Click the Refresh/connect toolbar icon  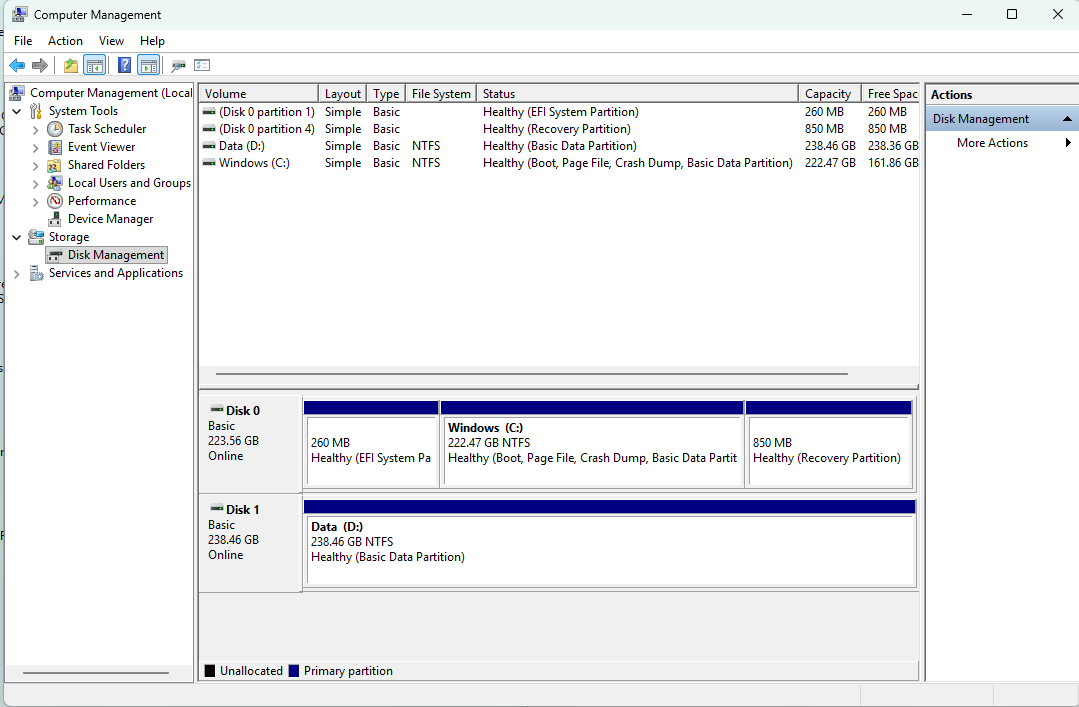[x=178, y=65]
